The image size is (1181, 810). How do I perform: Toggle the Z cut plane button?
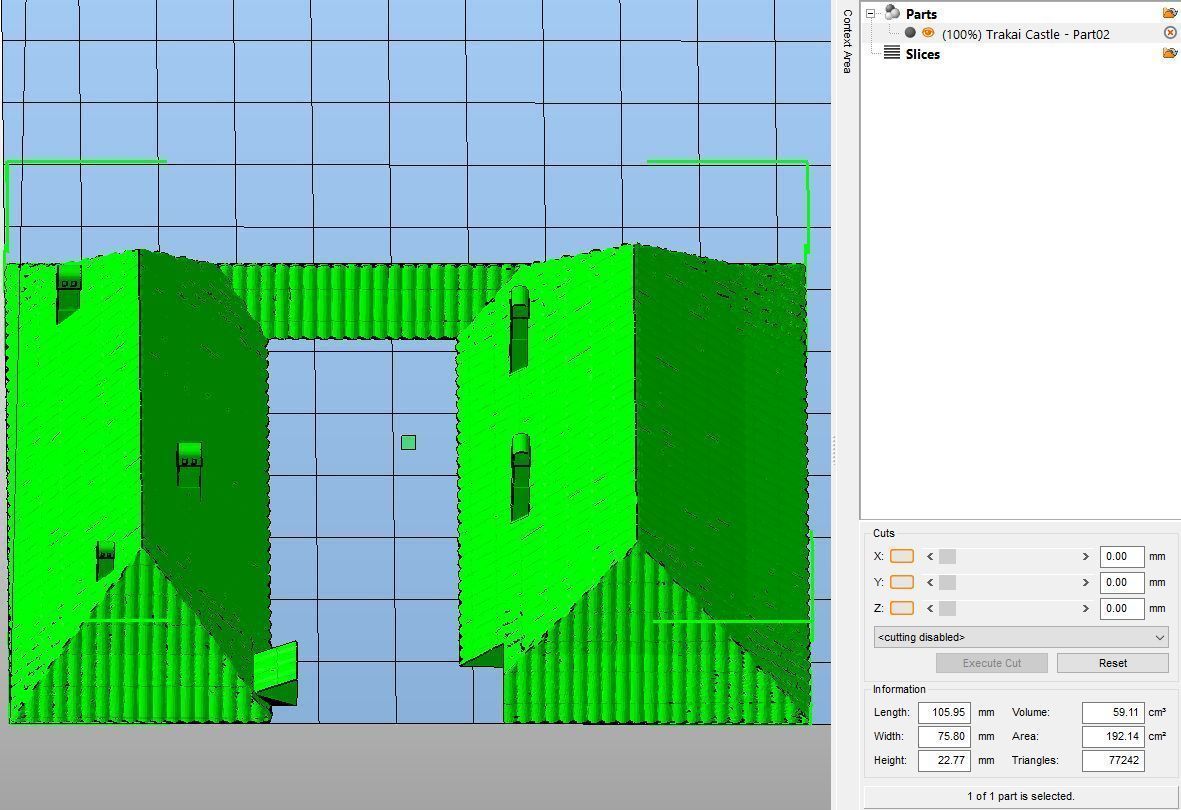pos(902,608)
